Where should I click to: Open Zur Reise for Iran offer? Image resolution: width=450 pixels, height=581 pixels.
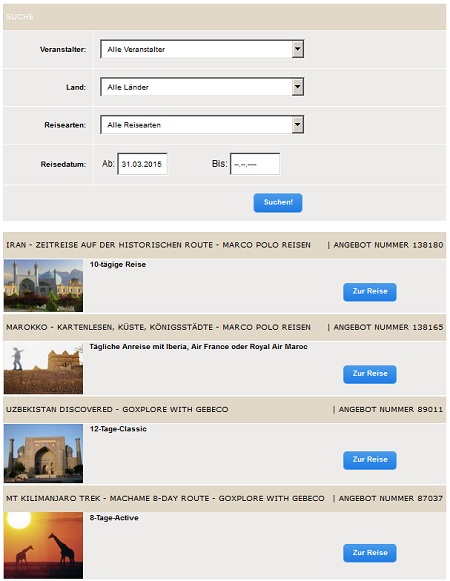coord(370,292)
